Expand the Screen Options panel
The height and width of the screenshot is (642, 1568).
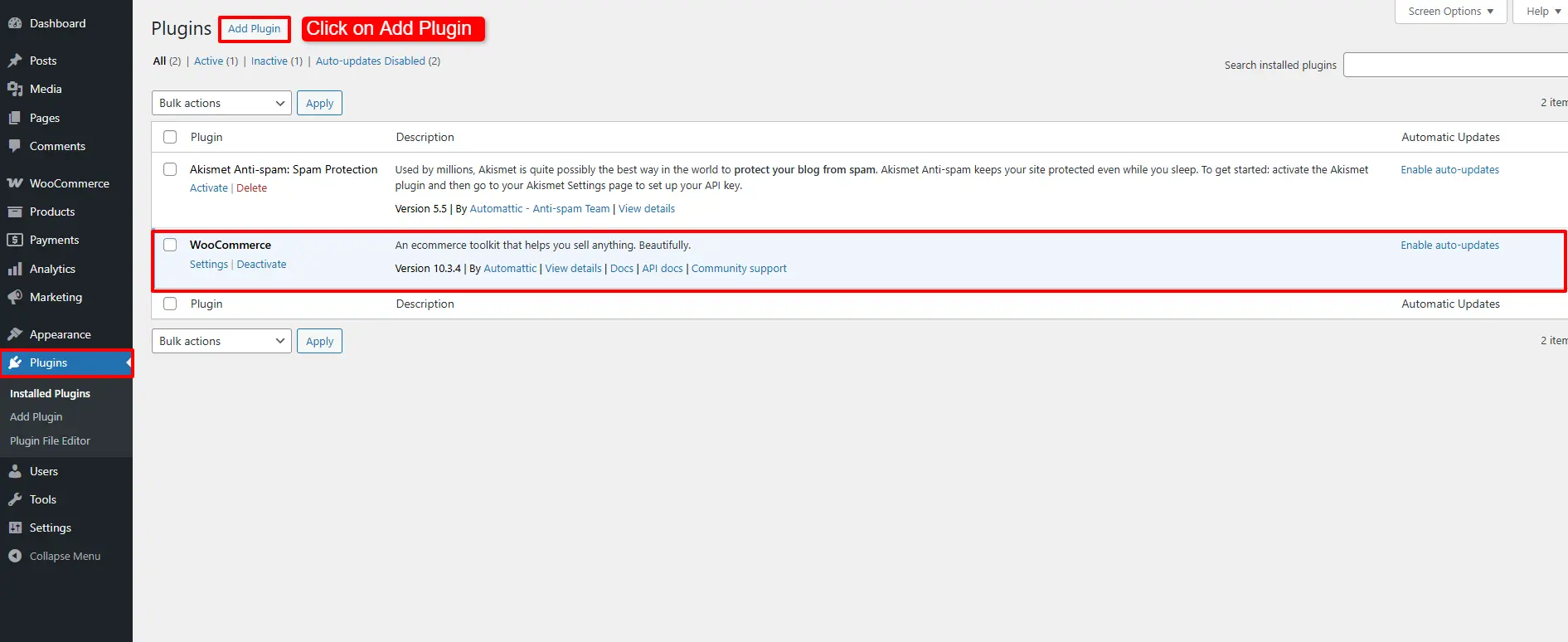(1450, 12)
